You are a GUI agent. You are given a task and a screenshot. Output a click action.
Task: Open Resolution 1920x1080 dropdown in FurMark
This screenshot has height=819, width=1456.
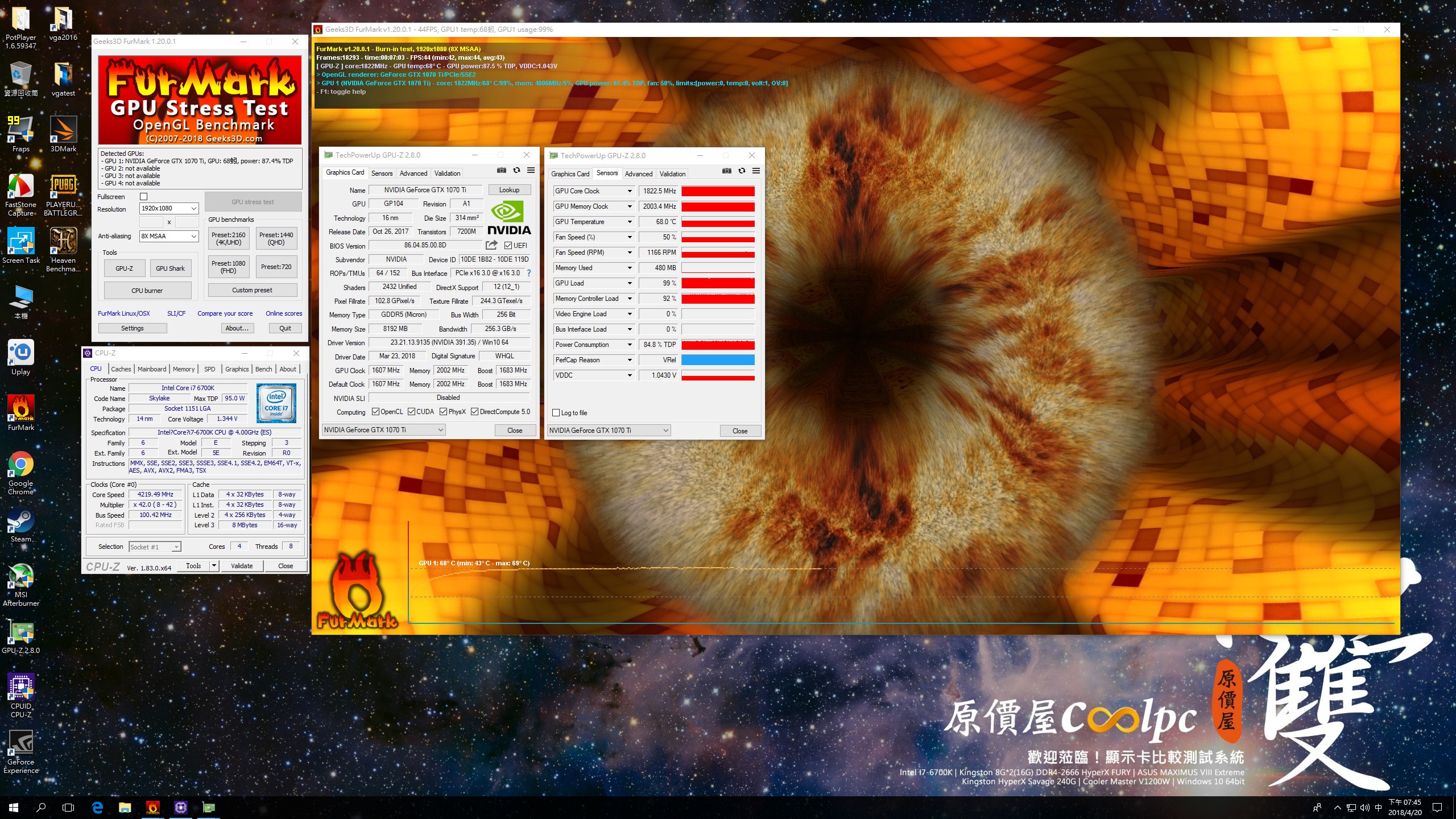169,208
